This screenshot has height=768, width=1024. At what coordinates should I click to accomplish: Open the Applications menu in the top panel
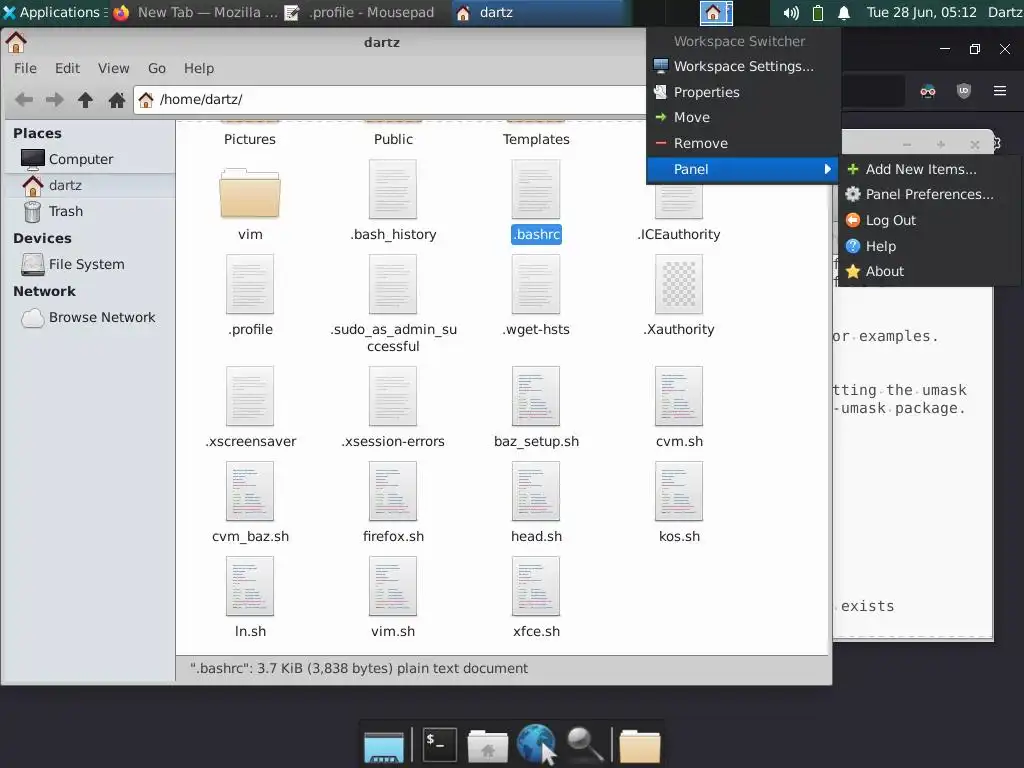tap(54, 12)
